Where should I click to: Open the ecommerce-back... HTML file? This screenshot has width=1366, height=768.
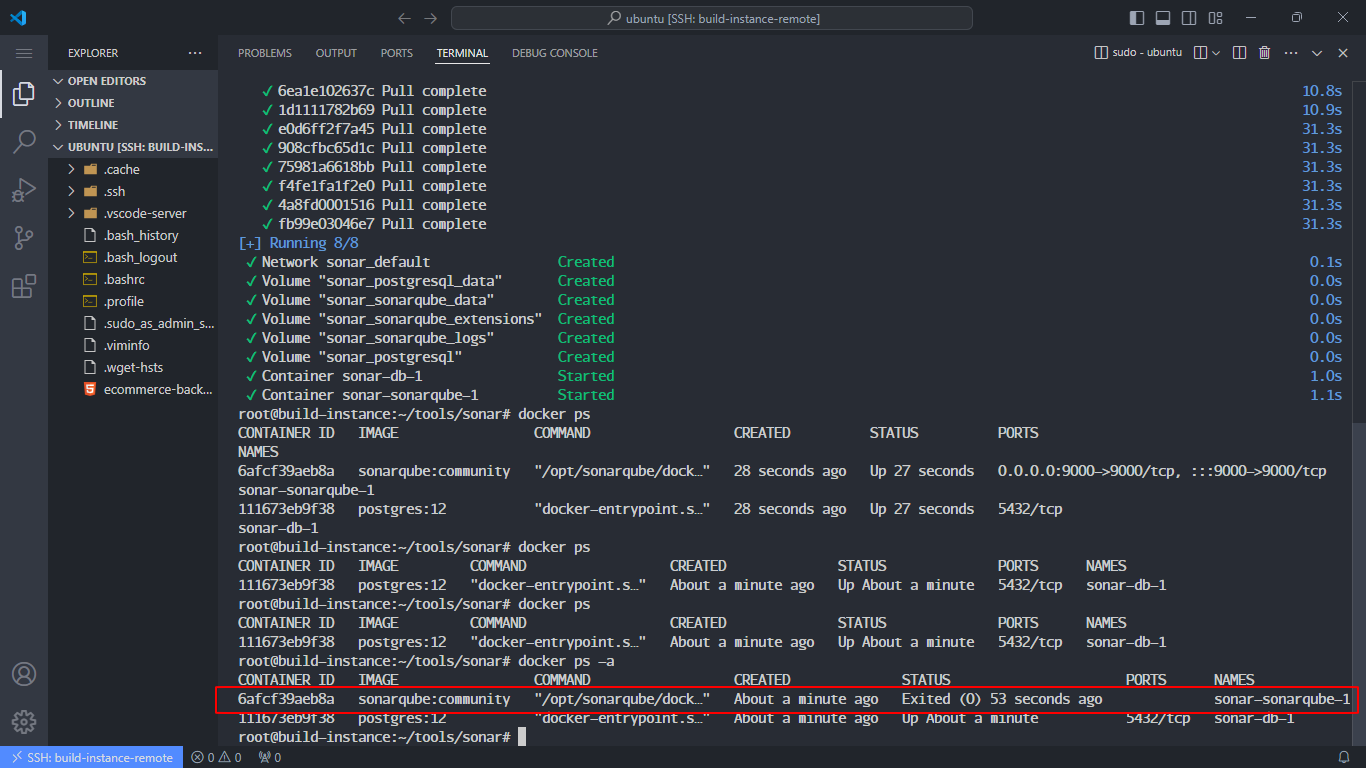tap(133, 389)
